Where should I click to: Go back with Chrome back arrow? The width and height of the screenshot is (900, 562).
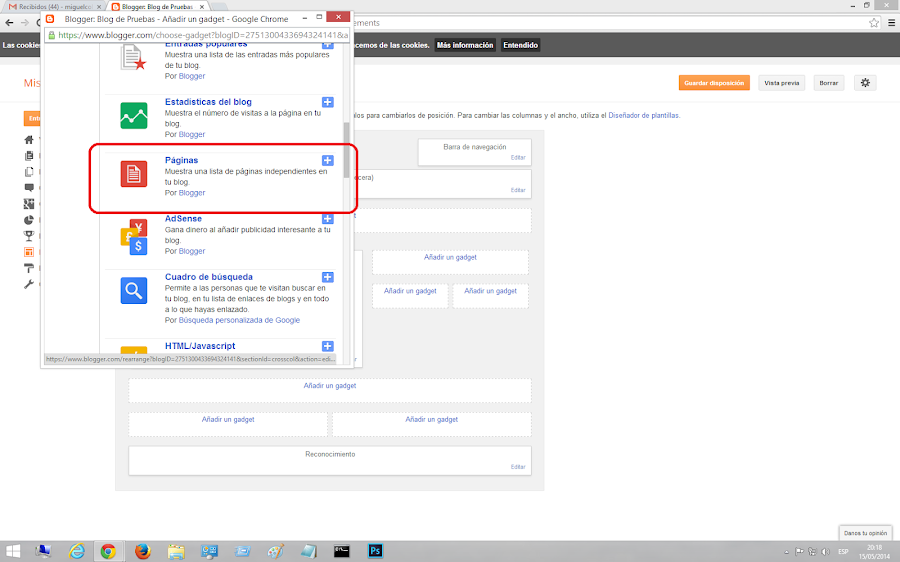coord(9,23)
